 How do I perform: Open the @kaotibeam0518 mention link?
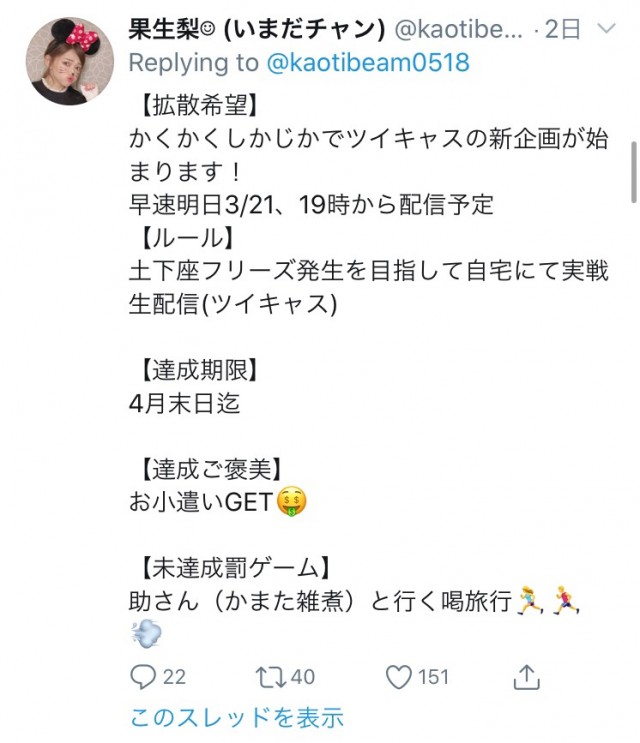click(x=366, y=63)
